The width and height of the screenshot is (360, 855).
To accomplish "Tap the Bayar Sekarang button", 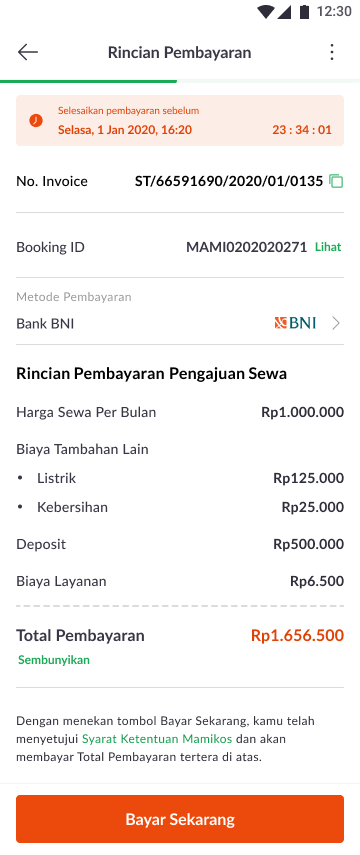I will 180,819.
